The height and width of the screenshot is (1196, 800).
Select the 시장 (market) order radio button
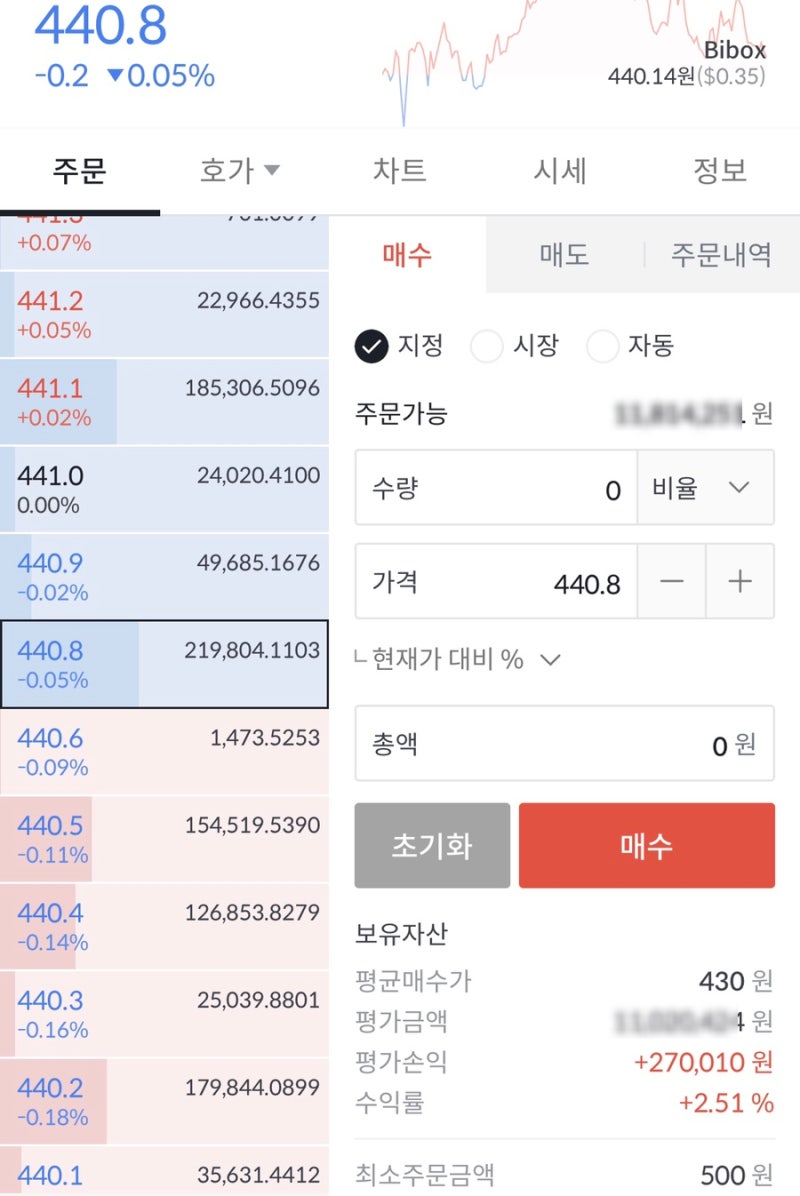pos(487,346)
